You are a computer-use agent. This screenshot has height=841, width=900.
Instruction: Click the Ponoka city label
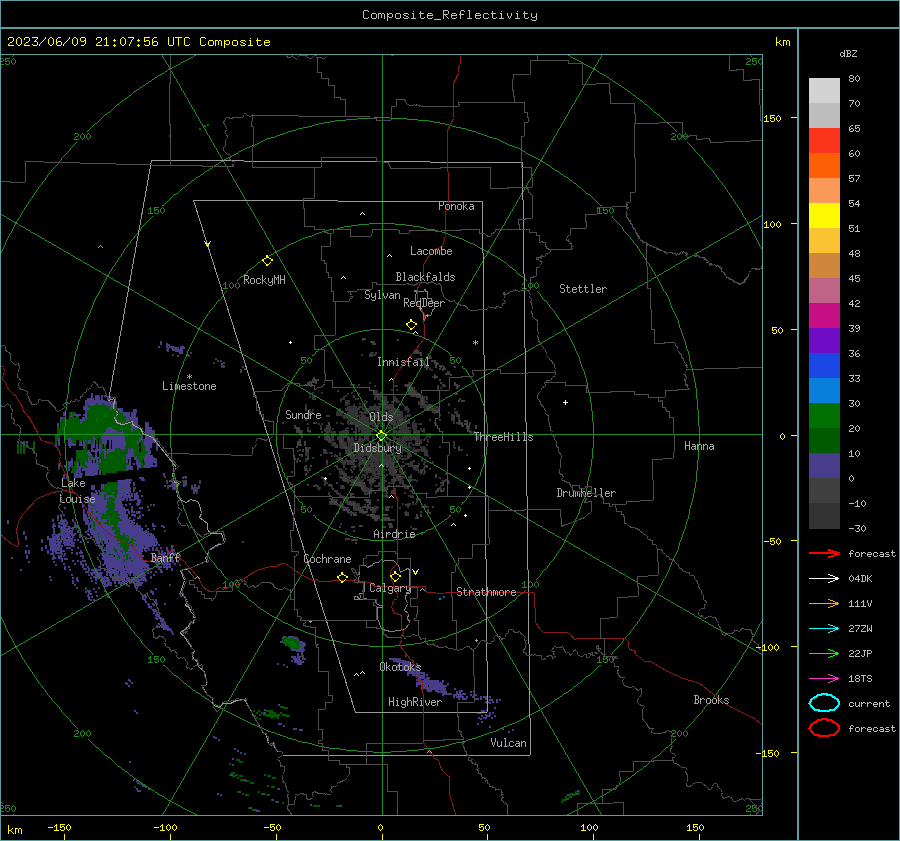coord(456,206)
